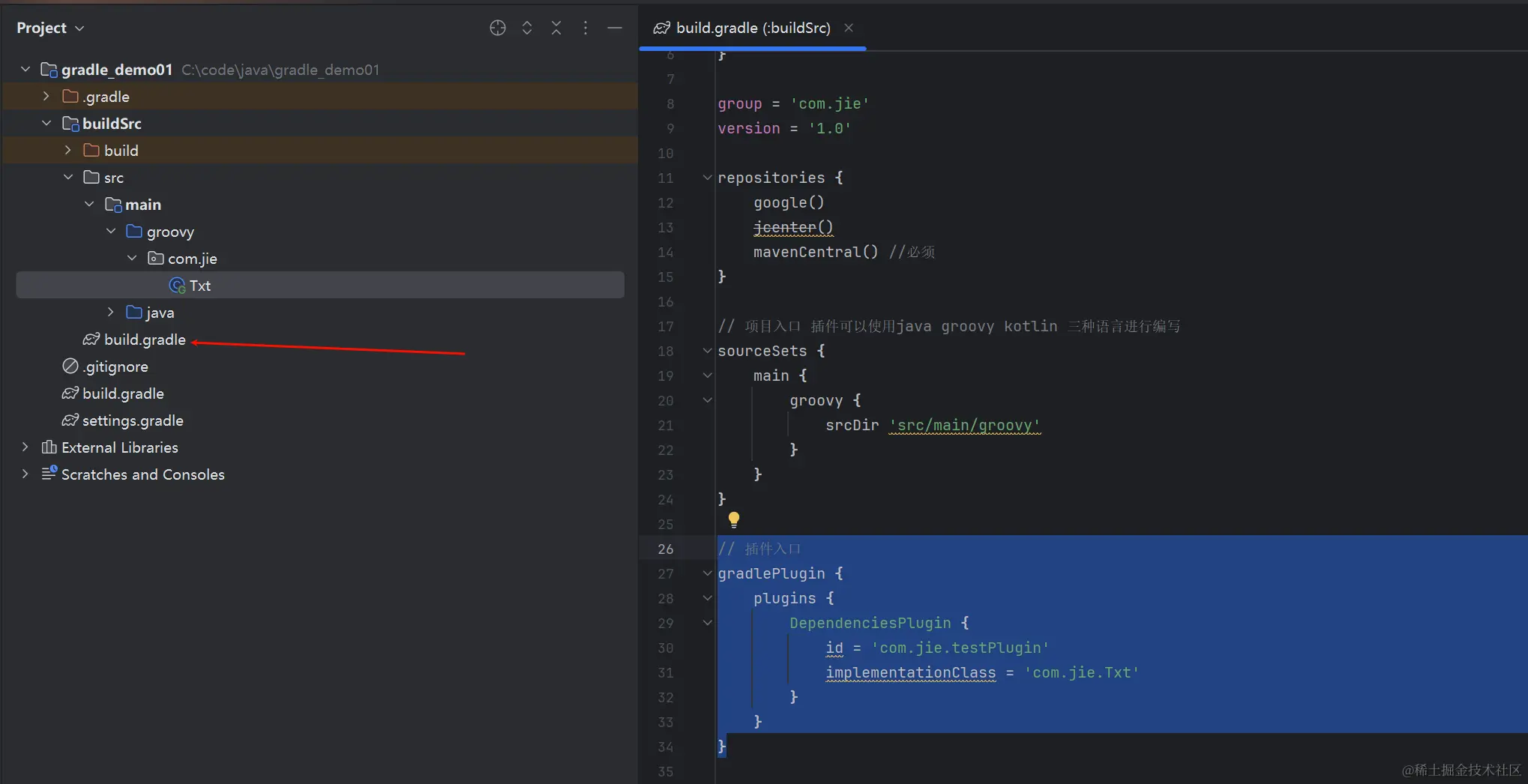Click the com.jie package icon
The width and height of the screenshot is (1528, 784).
coord(156,259)
